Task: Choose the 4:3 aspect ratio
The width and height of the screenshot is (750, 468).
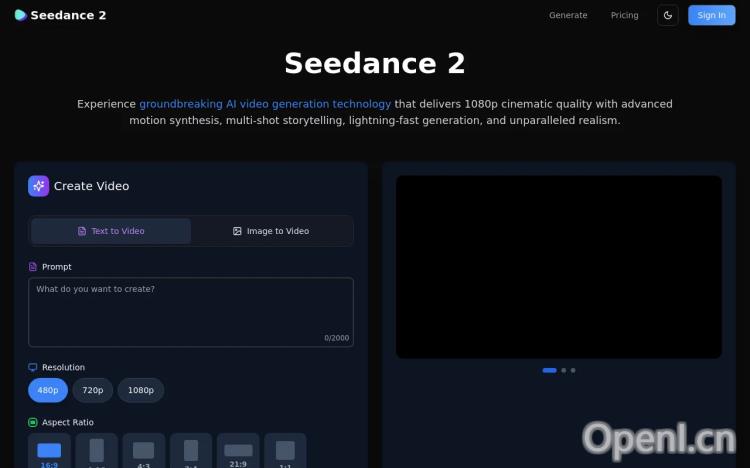Action: click(x=143, y=451)
